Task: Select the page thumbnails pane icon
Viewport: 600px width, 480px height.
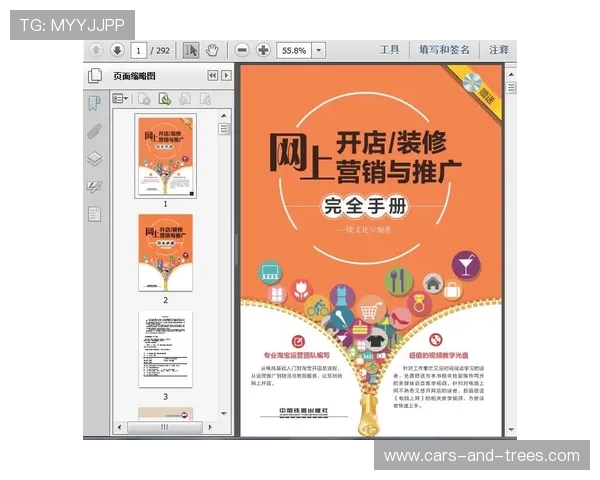Action: [95, 76]
